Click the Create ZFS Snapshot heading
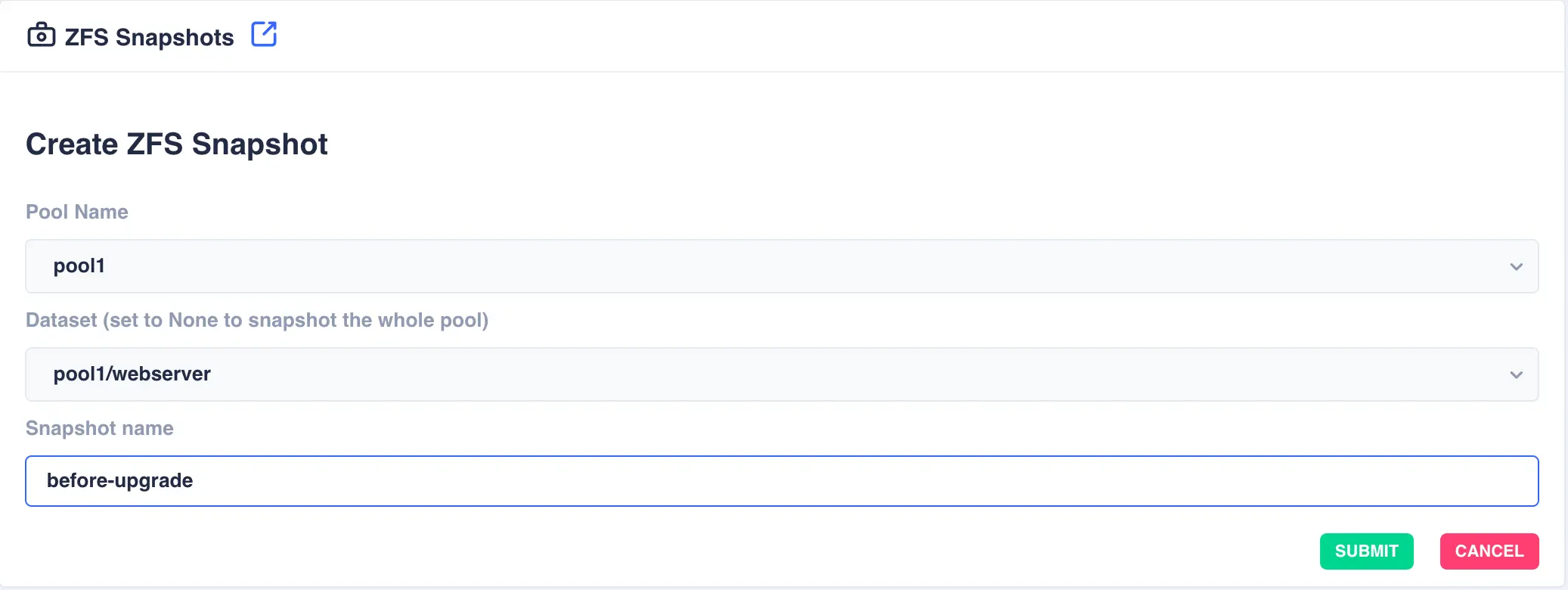Viewport: 1568px width, 590px height. tap(177, 144)
